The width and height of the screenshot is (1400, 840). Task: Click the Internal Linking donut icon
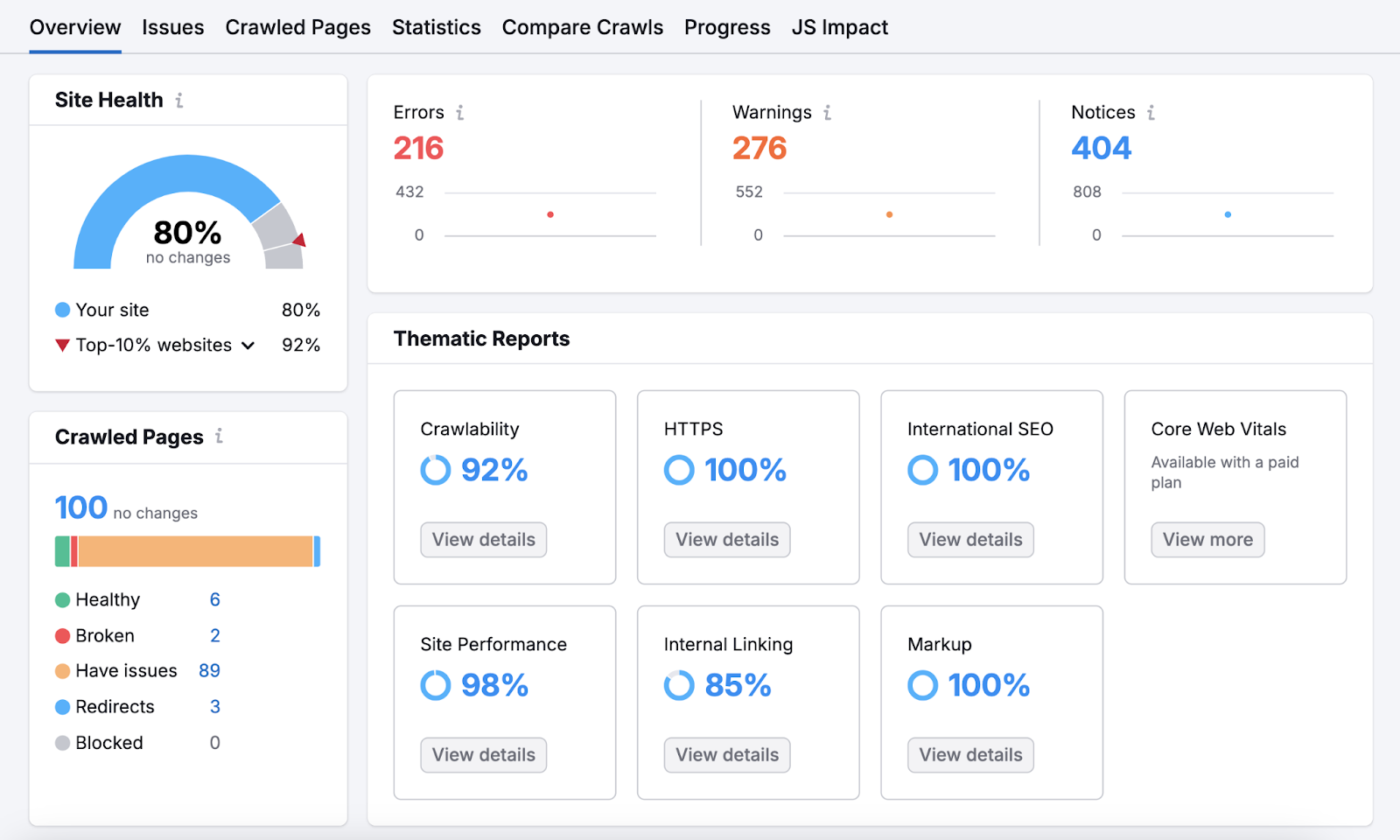678,685
